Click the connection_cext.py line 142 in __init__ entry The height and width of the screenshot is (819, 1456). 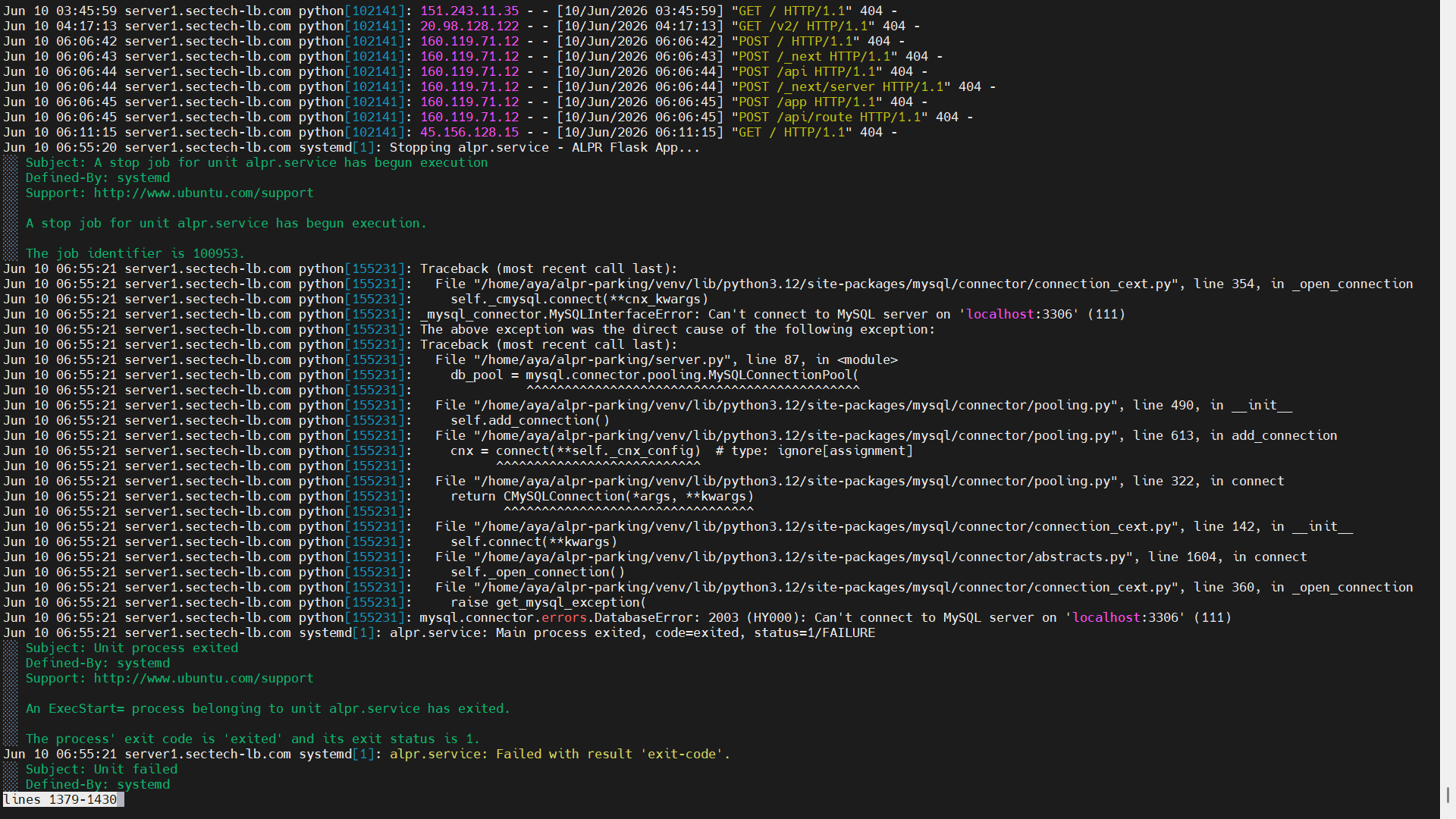pyautogui.click(x=894, y=526)
